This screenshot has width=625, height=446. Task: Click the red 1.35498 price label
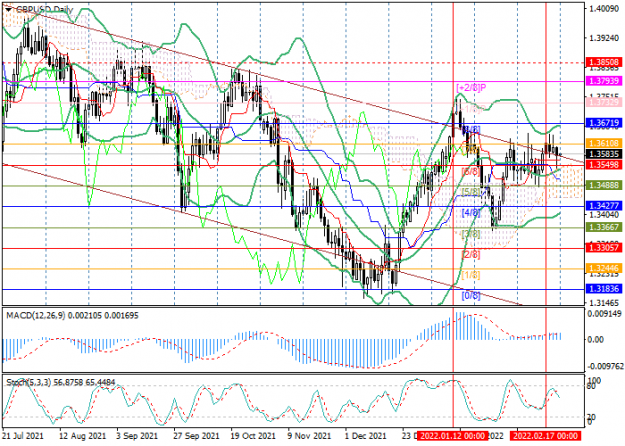pos(604,165)
